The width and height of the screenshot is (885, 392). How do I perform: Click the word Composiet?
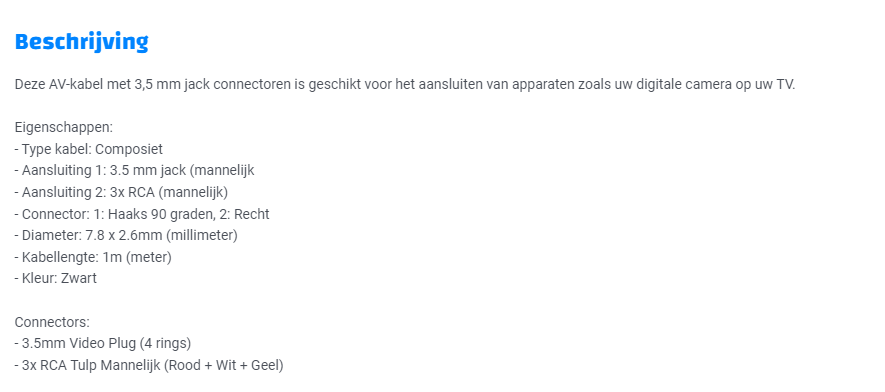[129, 149]
